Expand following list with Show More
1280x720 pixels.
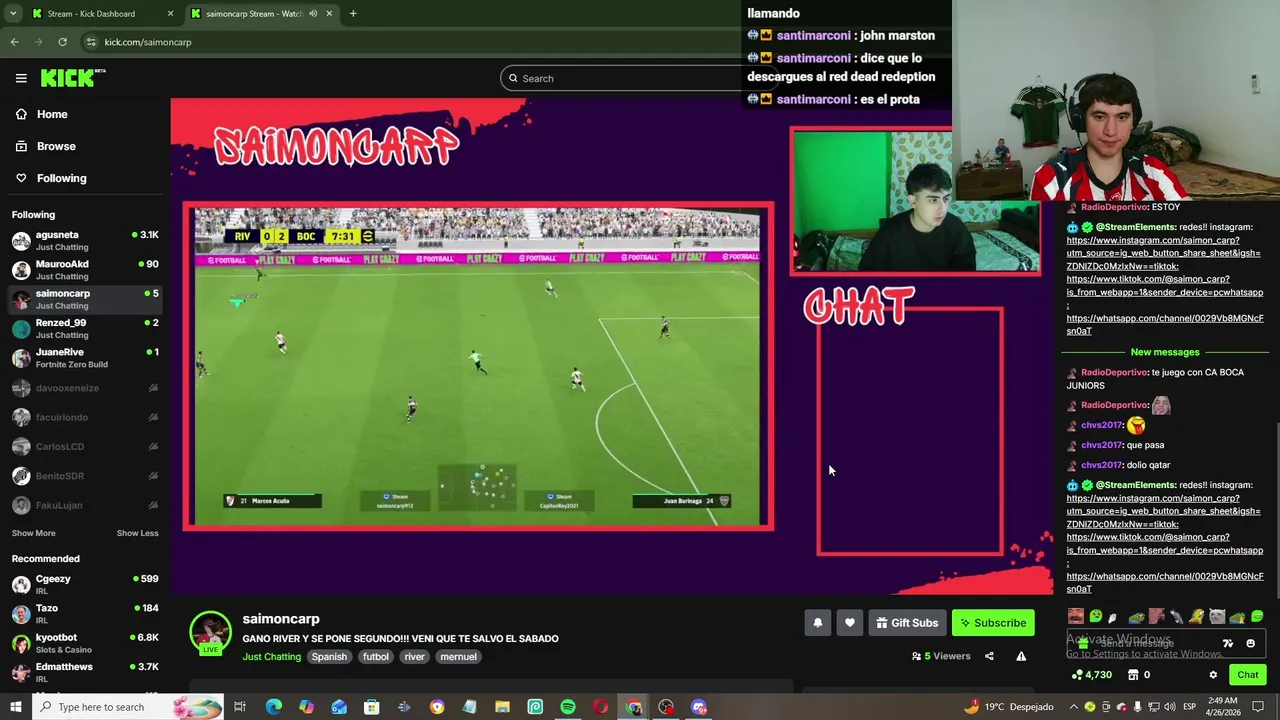[34, 533]
